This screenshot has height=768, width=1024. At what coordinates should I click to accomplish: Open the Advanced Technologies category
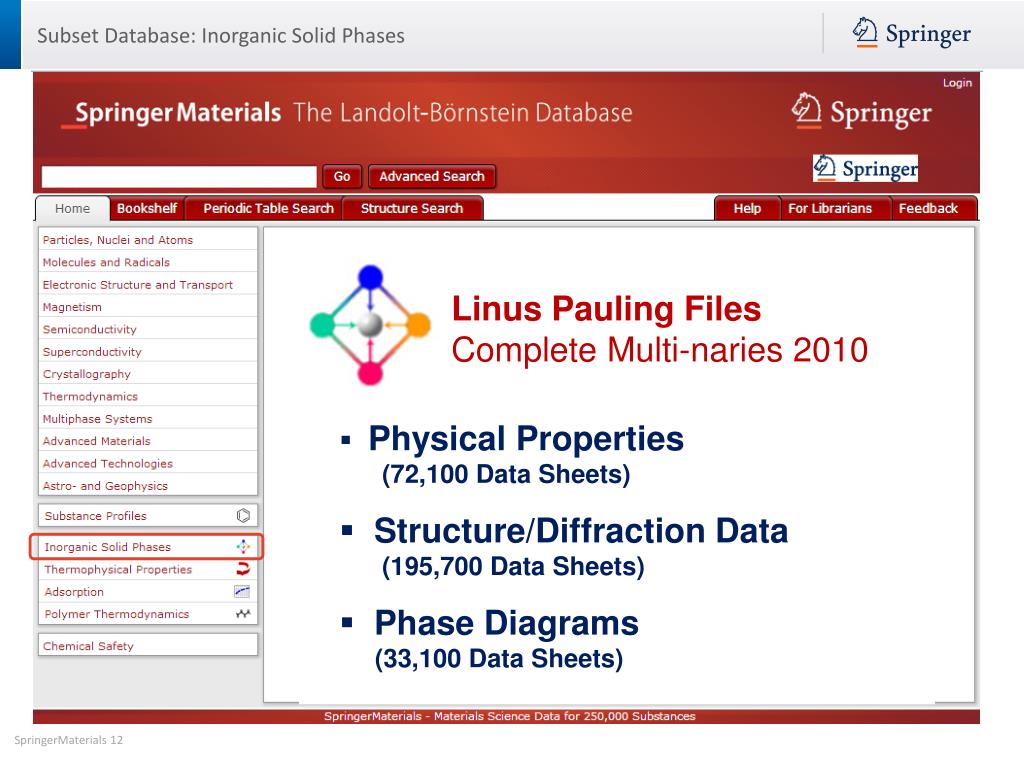click(148, 463)
